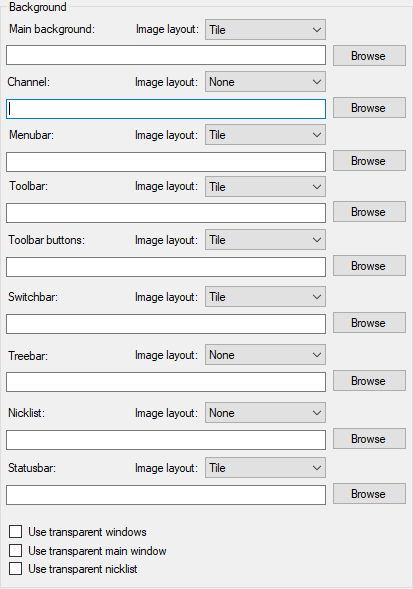Toggle Use transparent main window
Image resolution: width=413 pixels, height=589 pixels.
[16, 551]
